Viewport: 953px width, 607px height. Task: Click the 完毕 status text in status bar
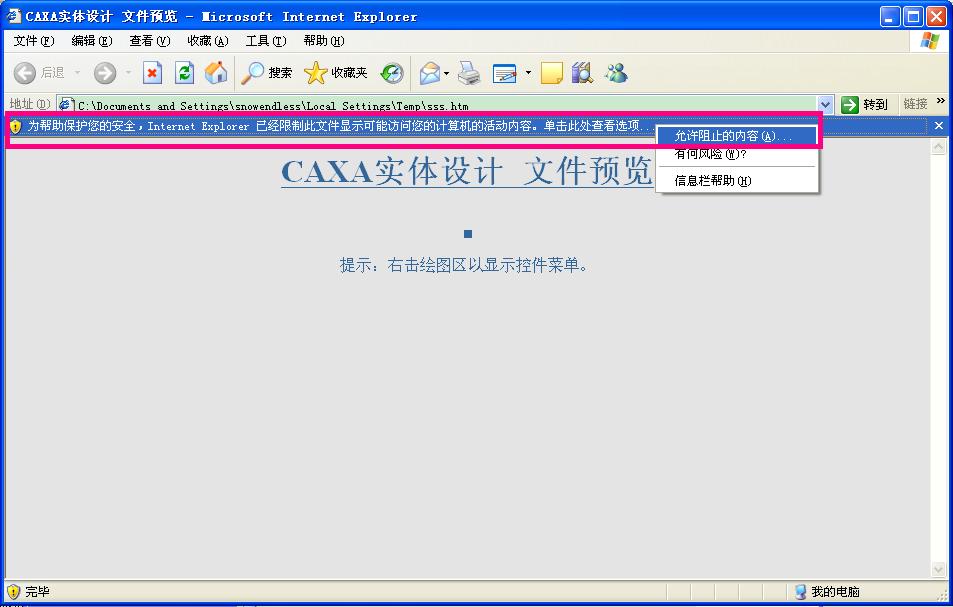point(37,592)
